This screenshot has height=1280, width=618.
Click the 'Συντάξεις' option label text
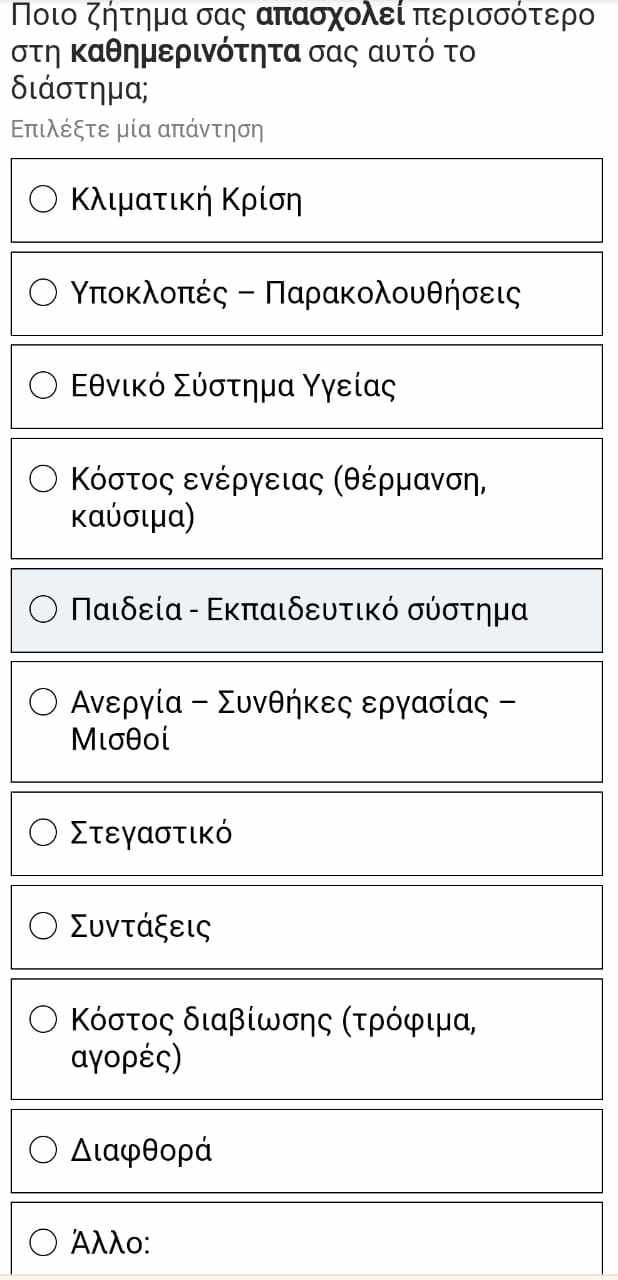coord(141,927)
